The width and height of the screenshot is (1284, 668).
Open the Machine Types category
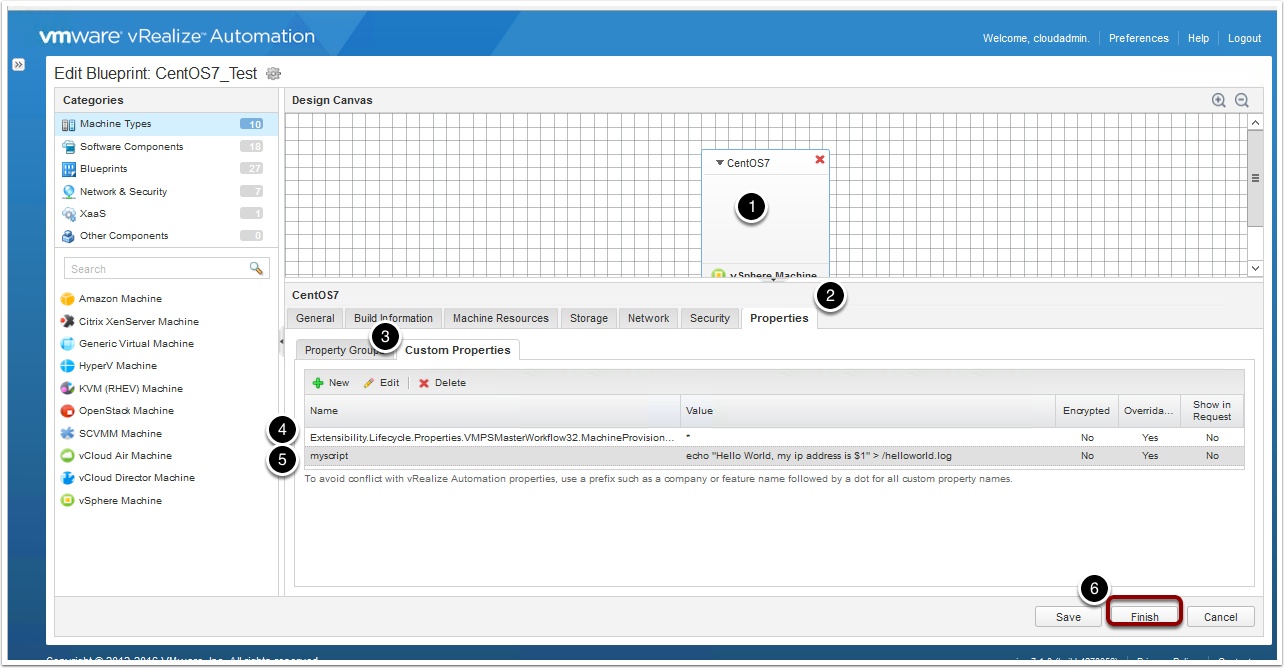pyautogui.click(x=166, y=124)
